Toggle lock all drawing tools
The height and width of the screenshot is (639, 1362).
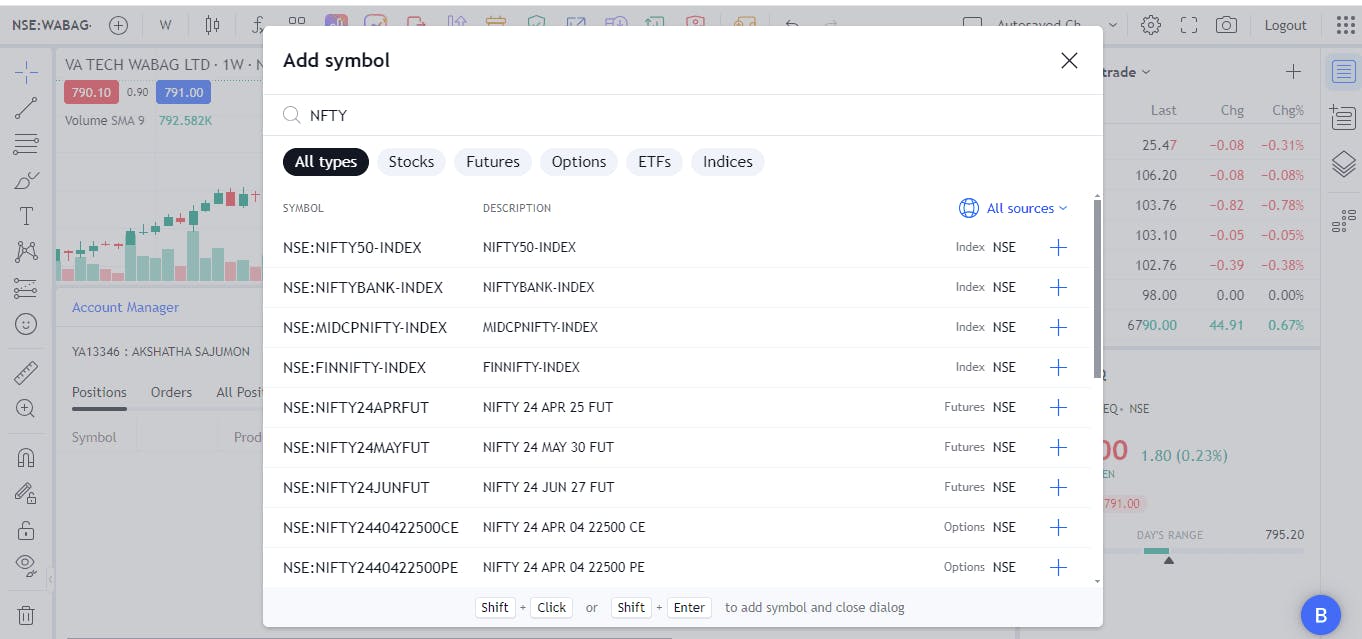point(27,529)
